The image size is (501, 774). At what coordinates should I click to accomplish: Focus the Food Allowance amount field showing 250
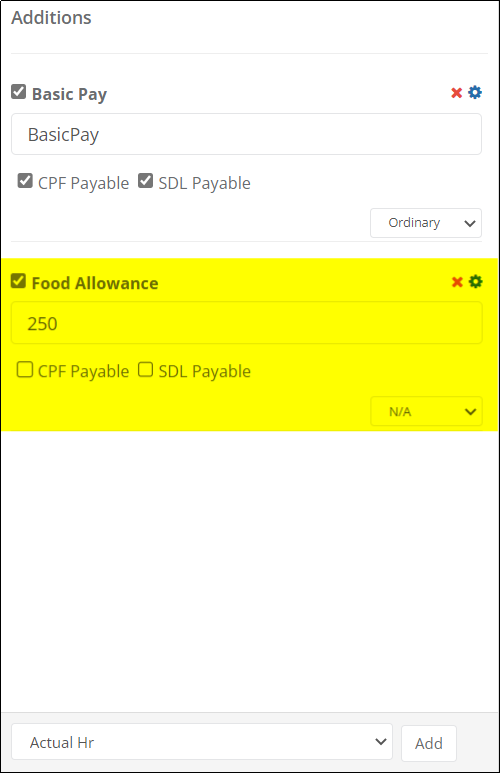pos(246,323)
